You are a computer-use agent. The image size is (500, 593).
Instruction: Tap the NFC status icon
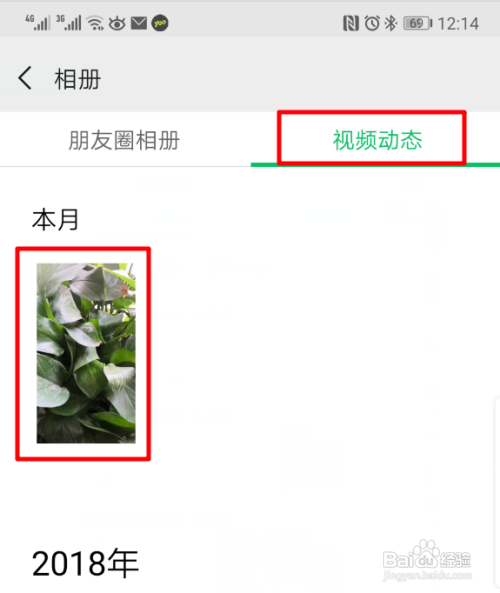pos(351,23)
